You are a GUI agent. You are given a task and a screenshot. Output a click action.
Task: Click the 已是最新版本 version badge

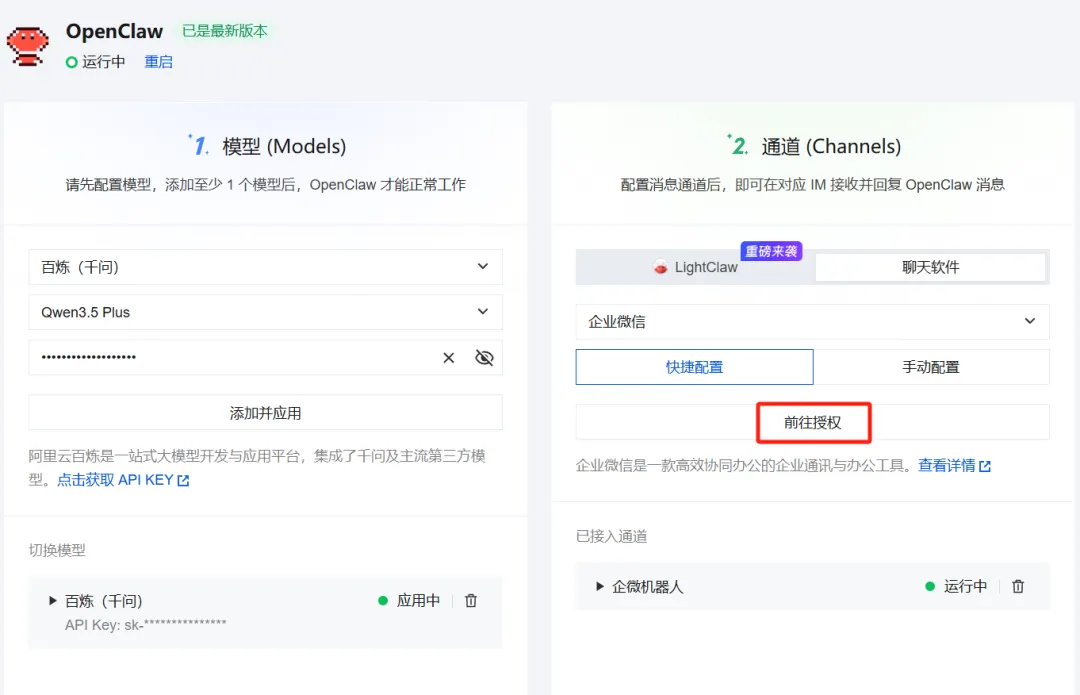click(225, 31)
